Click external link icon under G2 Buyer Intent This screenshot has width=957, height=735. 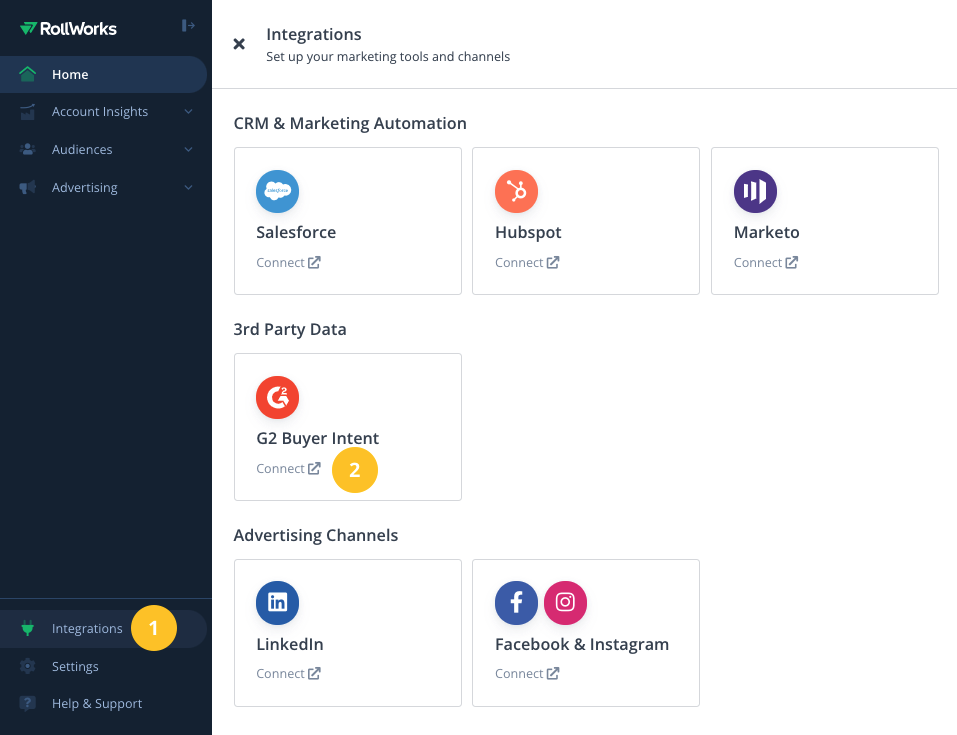314,468
